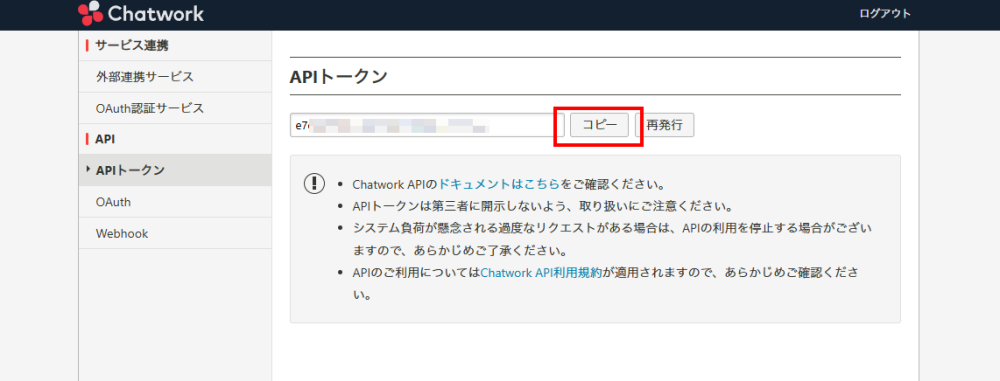Click the 再発行 reissue button
This screenshot has height=381, width=1000.
click(x=665, y=125)
